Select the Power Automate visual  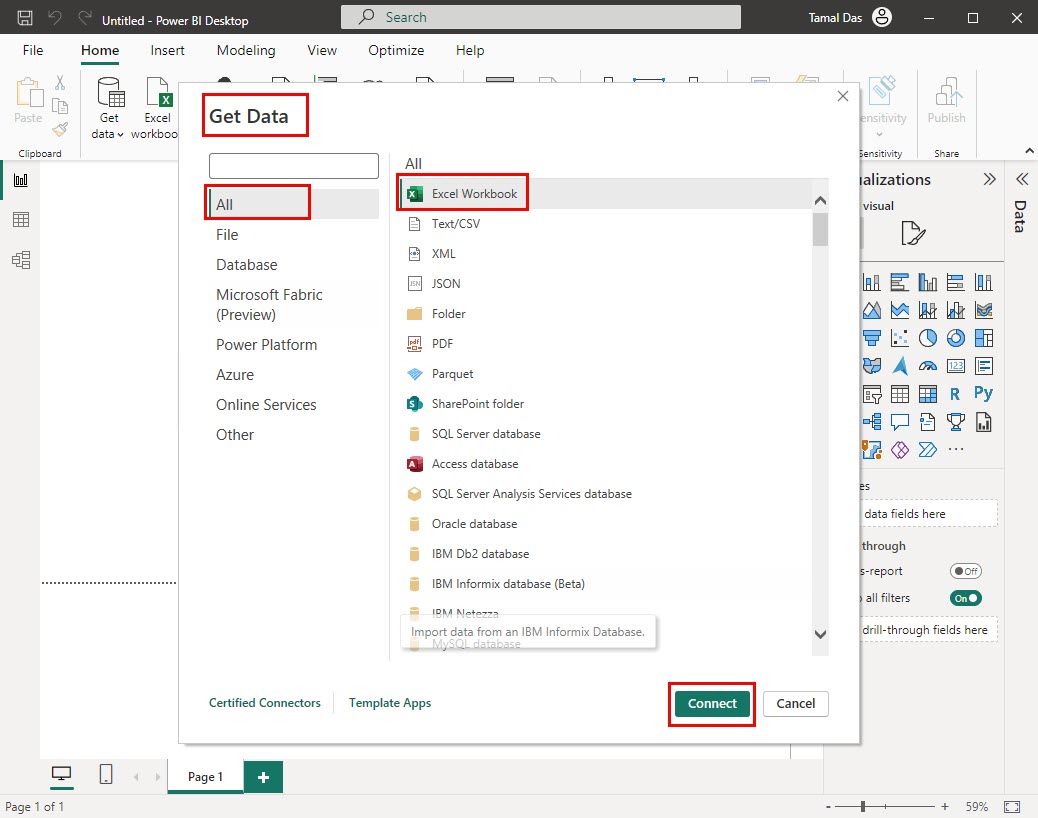click(927, 449)
